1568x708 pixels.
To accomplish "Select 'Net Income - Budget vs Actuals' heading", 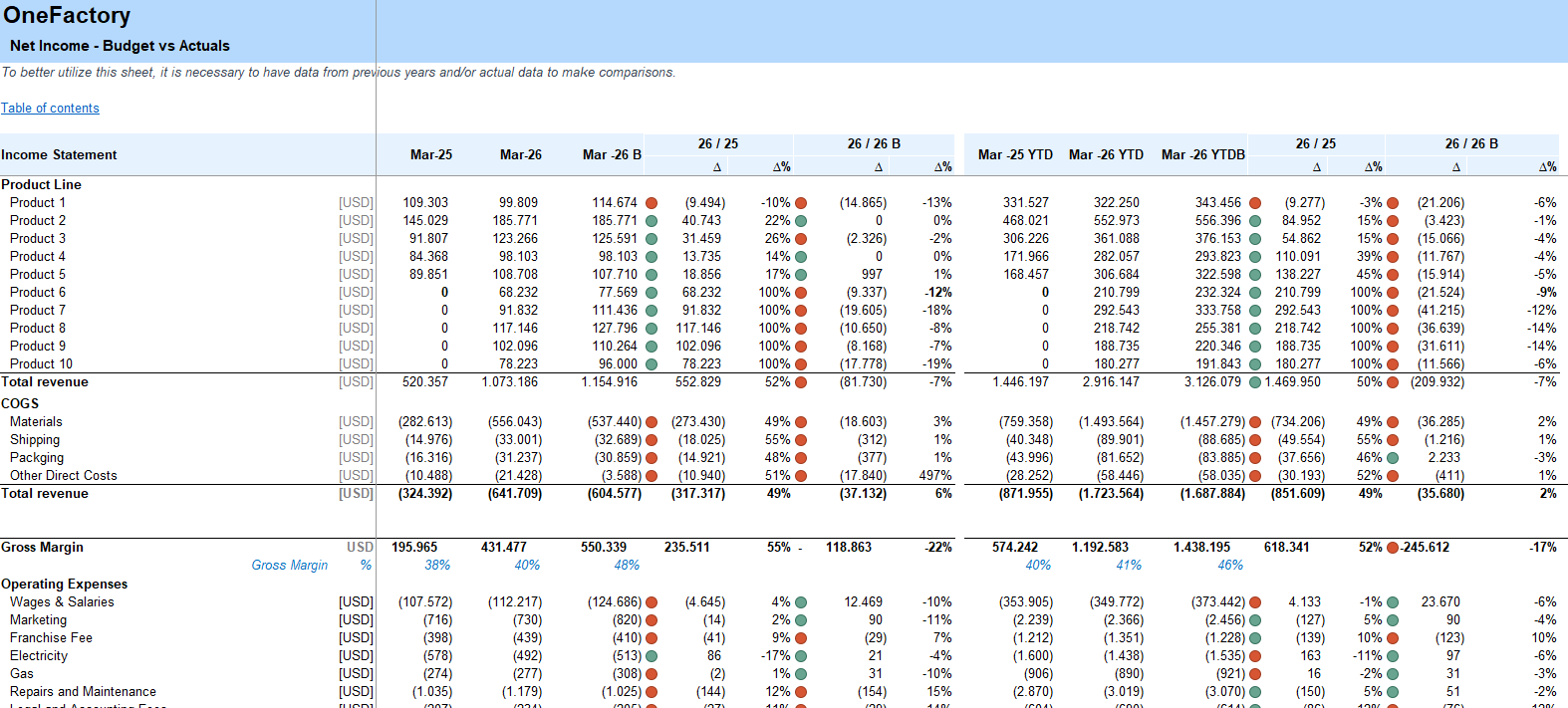I will [120, 46].
